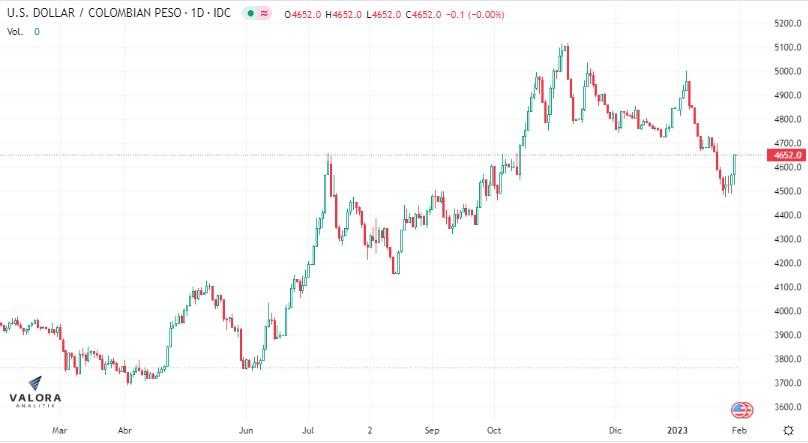Open chart settings gear icon
The image size is (808, 443).
(788, 430)
